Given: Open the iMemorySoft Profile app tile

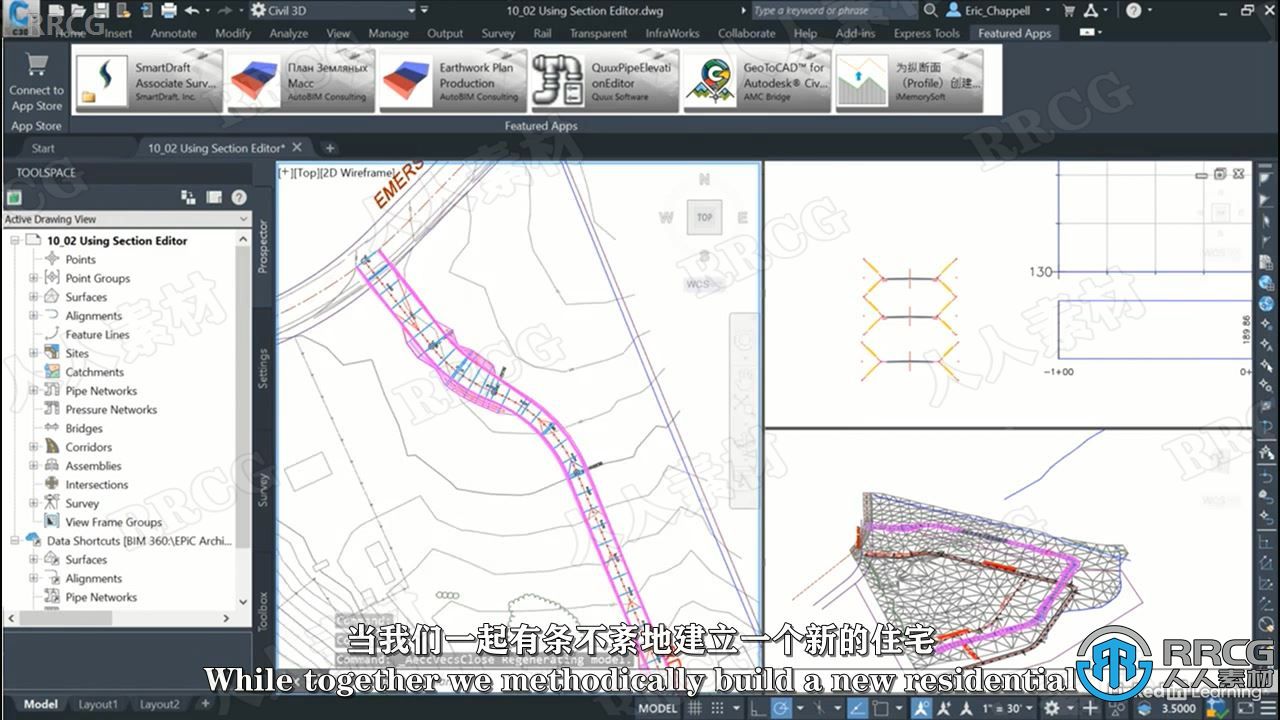Looking at the screenshot, I should pos(908,81).
